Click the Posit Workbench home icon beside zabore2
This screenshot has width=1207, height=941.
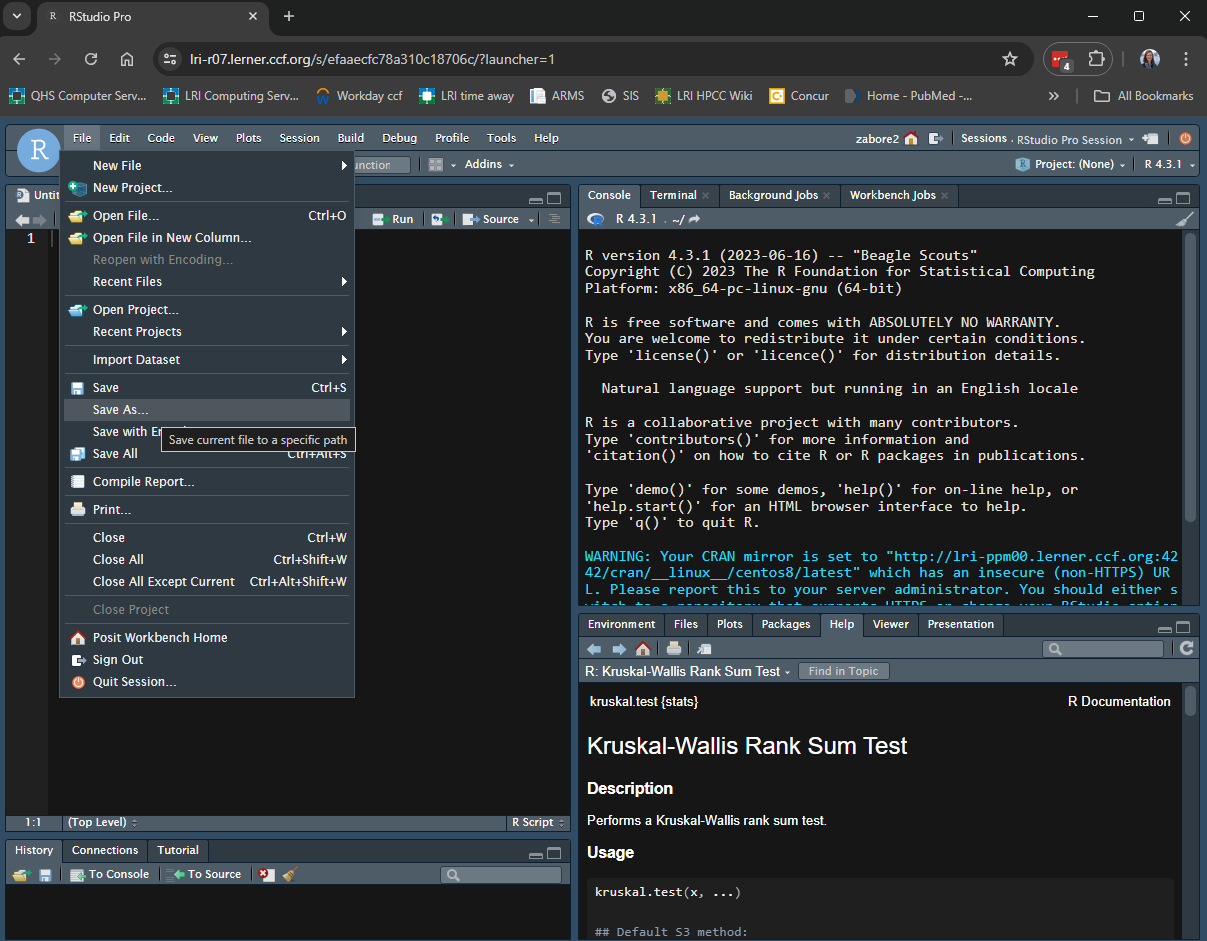(911, 139)
